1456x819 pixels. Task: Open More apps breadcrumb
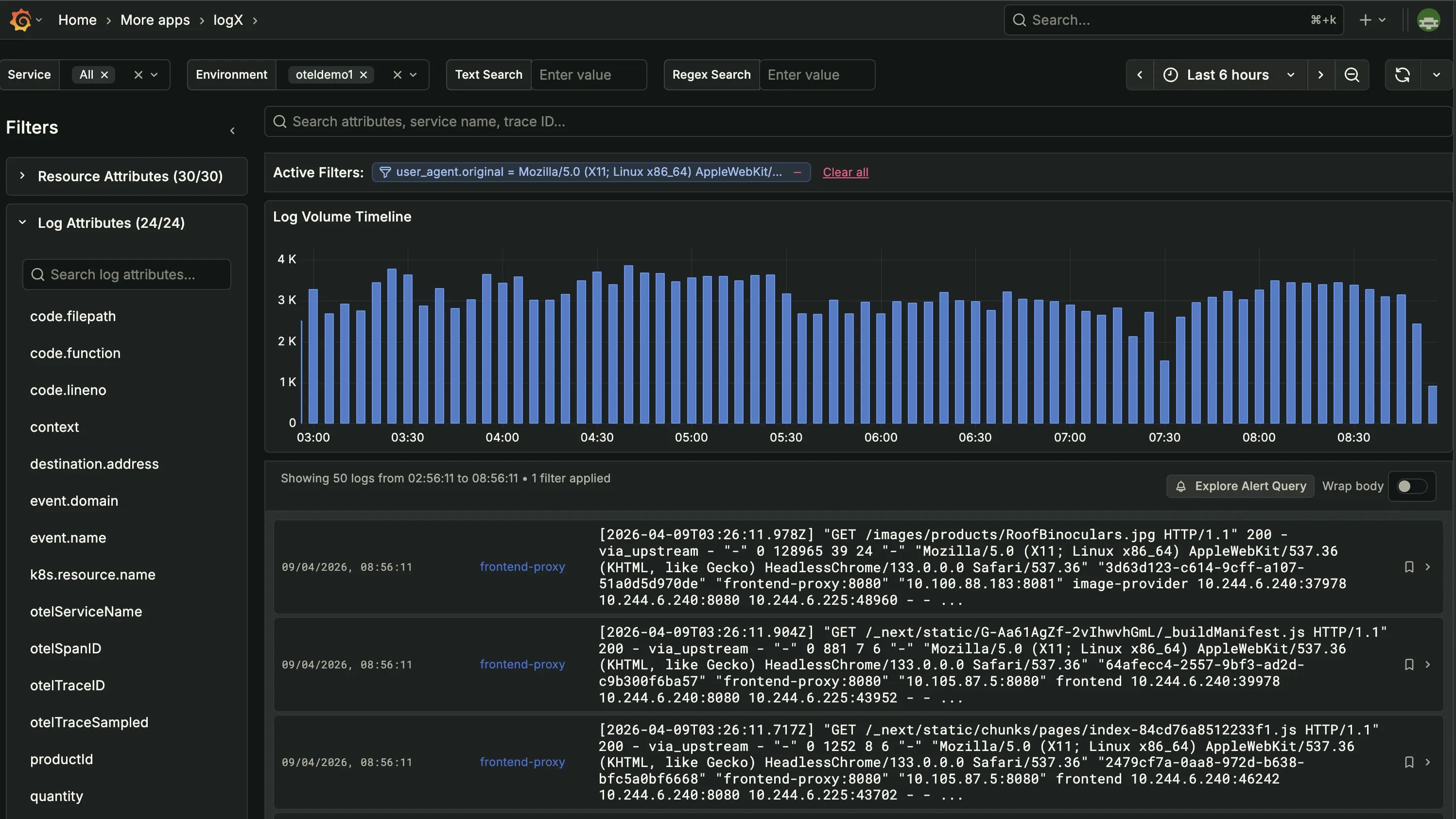point(155,20)
